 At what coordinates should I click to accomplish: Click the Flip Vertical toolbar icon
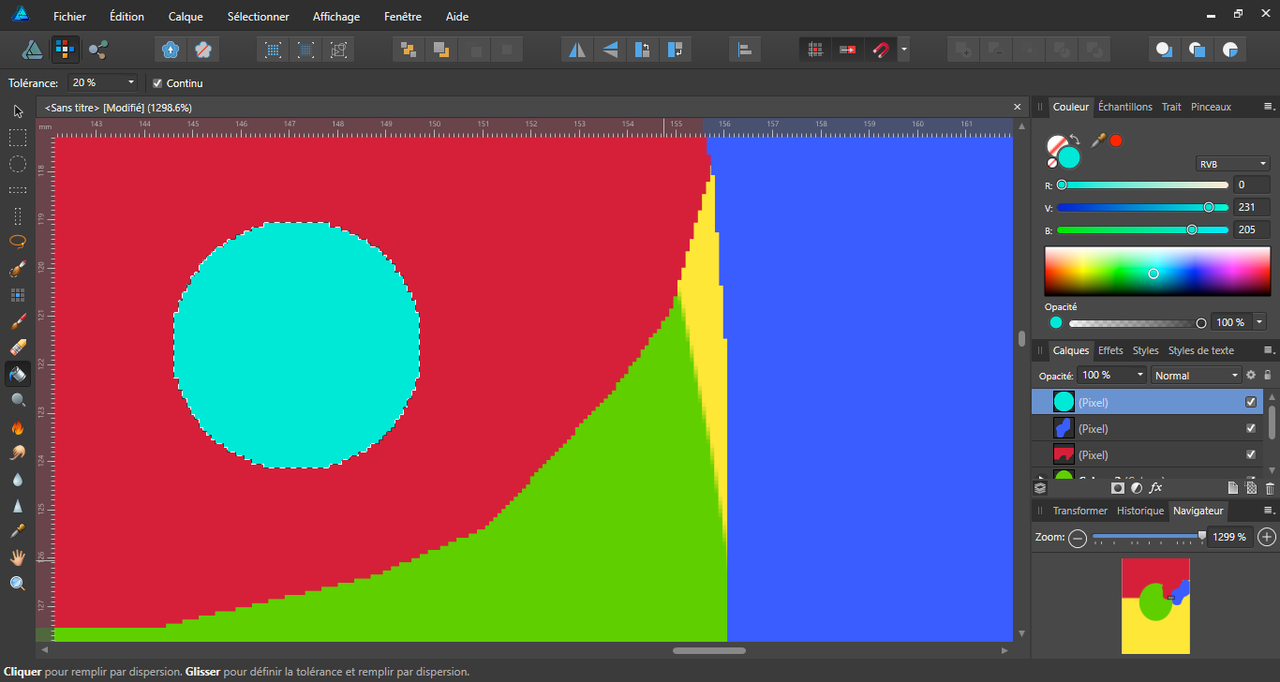pos(609,49)
